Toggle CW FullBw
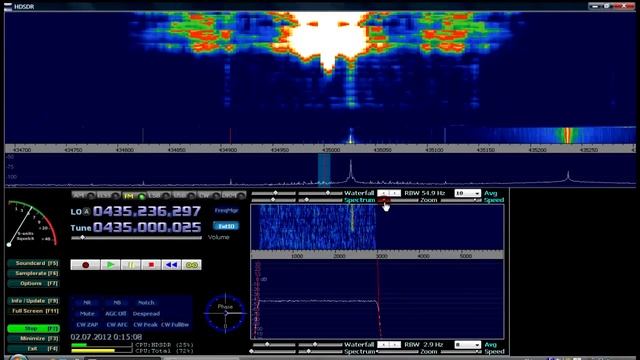640x360 pixels. click(x=175, y=324)
